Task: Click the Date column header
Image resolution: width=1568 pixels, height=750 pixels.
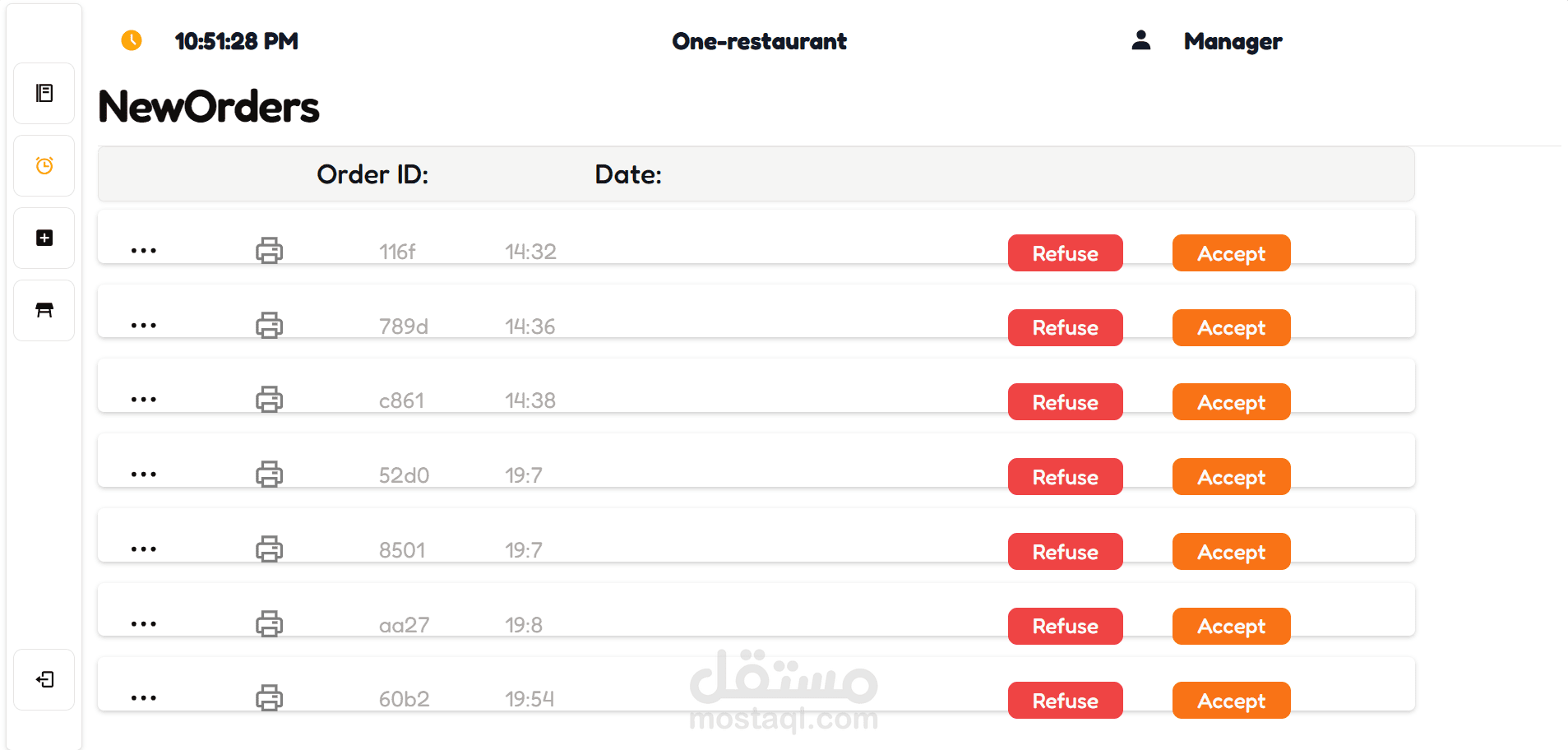Action: (x=628, y=174)
